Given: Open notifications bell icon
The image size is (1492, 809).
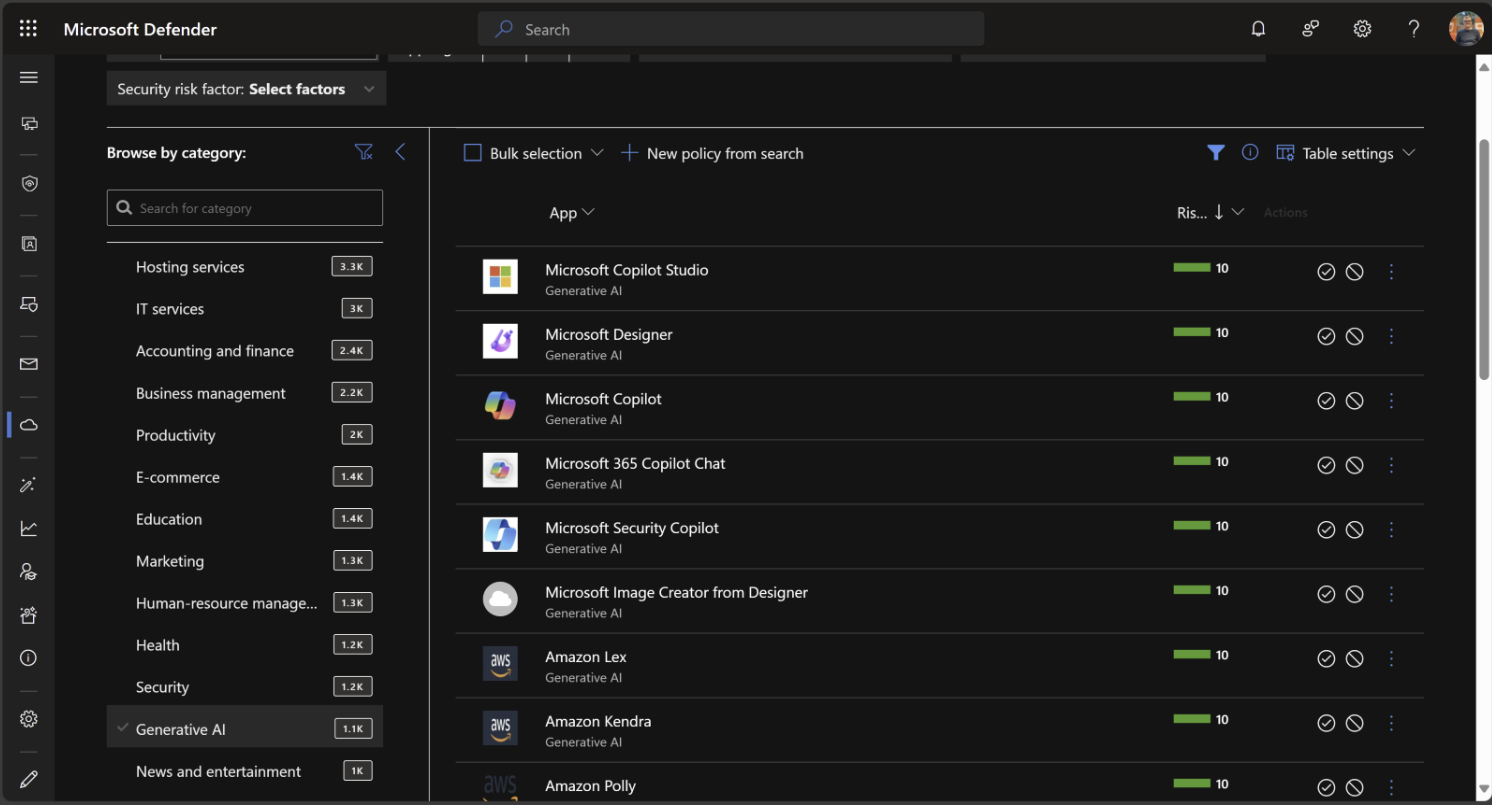Looking at the screenshot, I should click(1258, 29).
